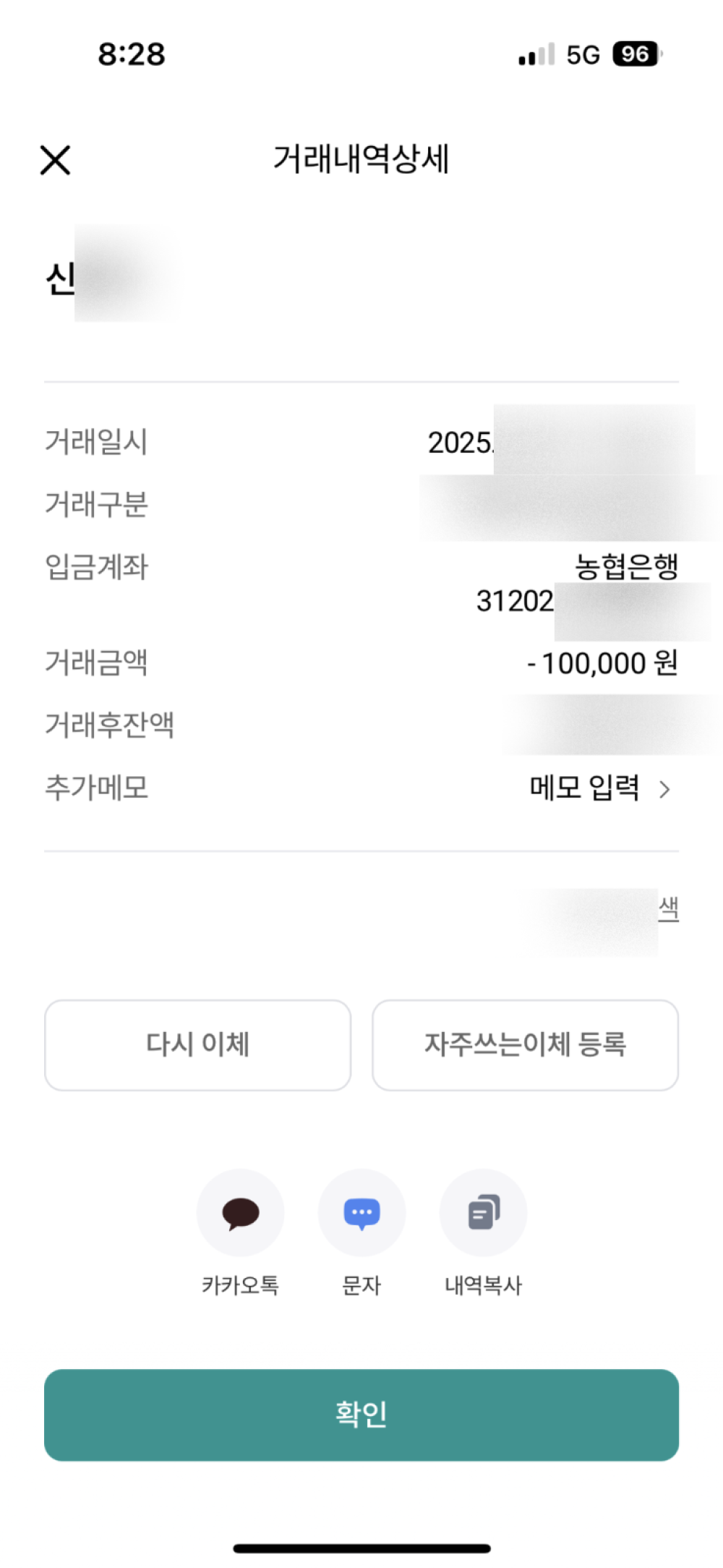The image size is (723, 1568).
Task: Tap the 문자 message bubble icon
Action: (361, 1212)
